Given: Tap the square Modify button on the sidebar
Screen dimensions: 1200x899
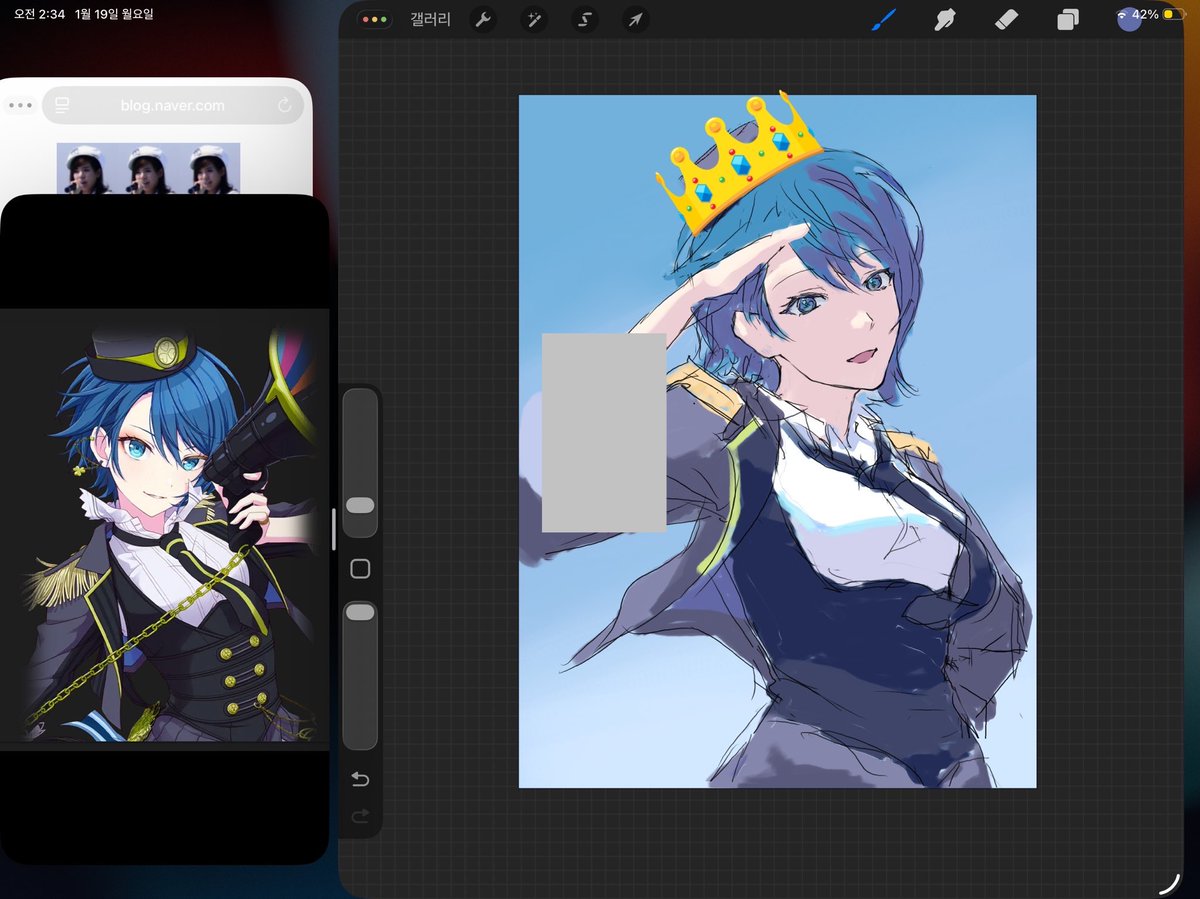Looking at the screenshot, I should 360,568.
